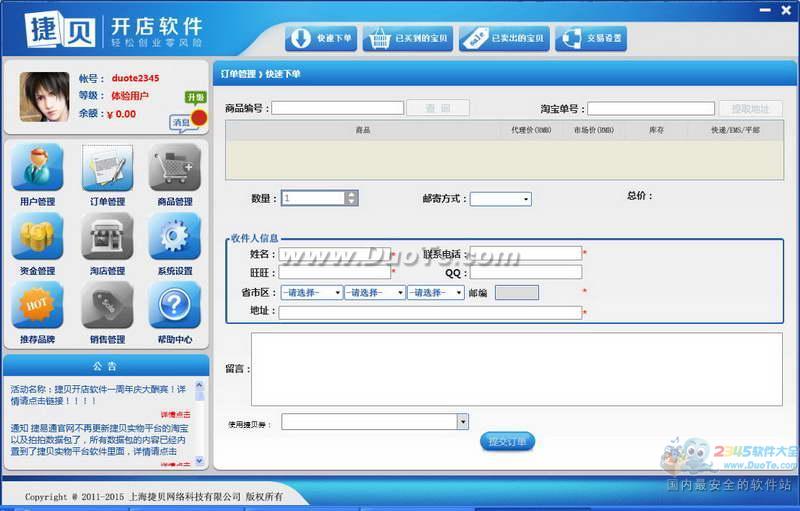Click the 快速下单 toolbar button
This screenshot has width=800, height=511.
(x=321, y=38)
